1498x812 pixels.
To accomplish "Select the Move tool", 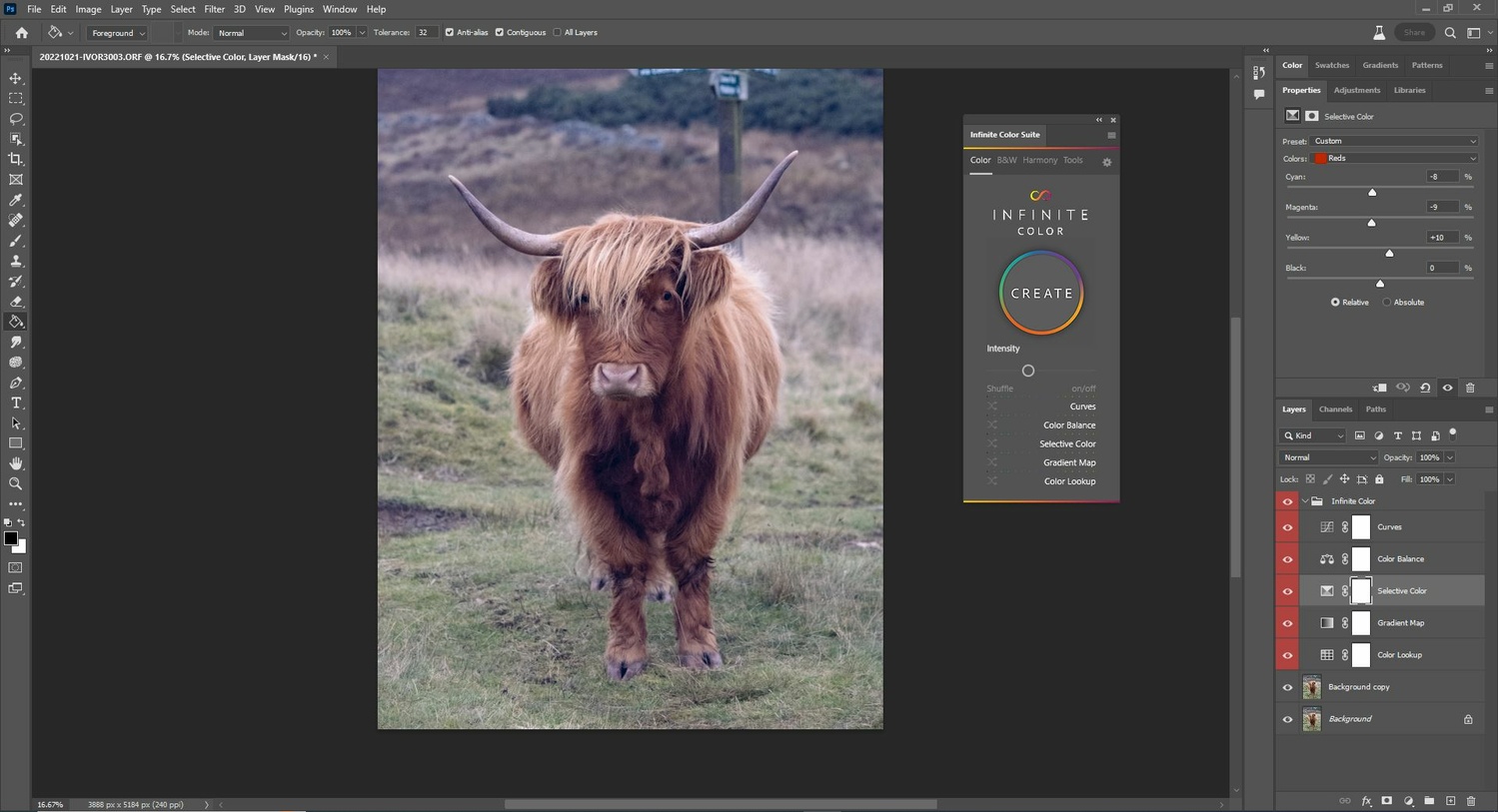I will pyautogui.click(x=15, y=77).
